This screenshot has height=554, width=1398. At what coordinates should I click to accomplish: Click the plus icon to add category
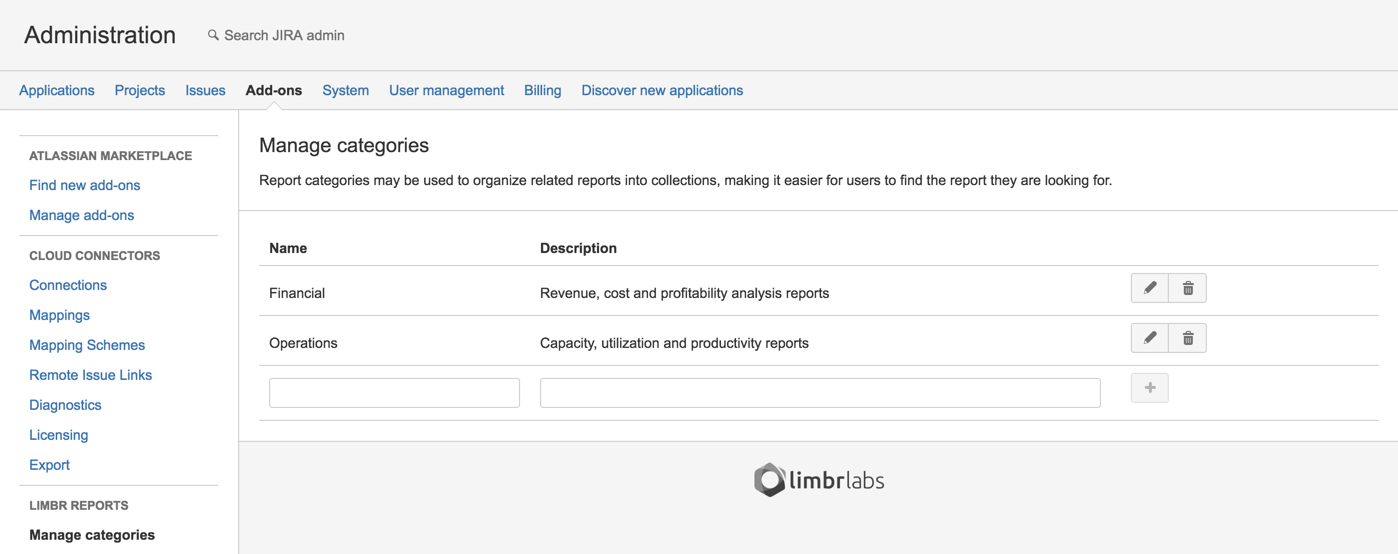(x=1150, y=388)
